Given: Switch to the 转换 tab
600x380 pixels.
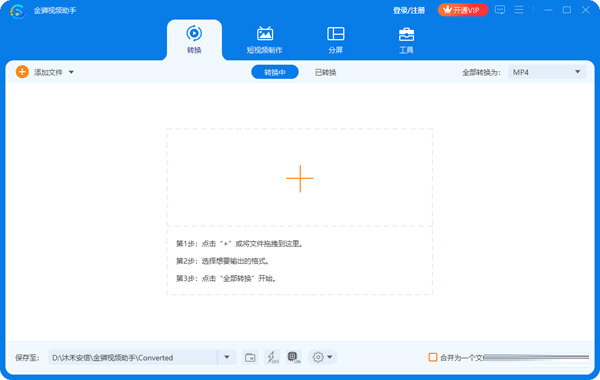Looking at the screenshot, I should click(x=194, y=40).
